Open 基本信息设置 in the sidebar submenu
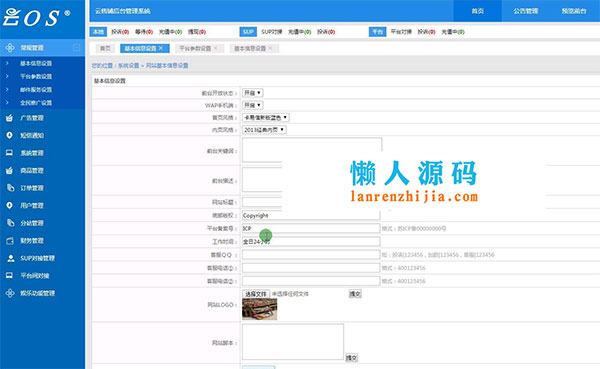 coord(36,63)
